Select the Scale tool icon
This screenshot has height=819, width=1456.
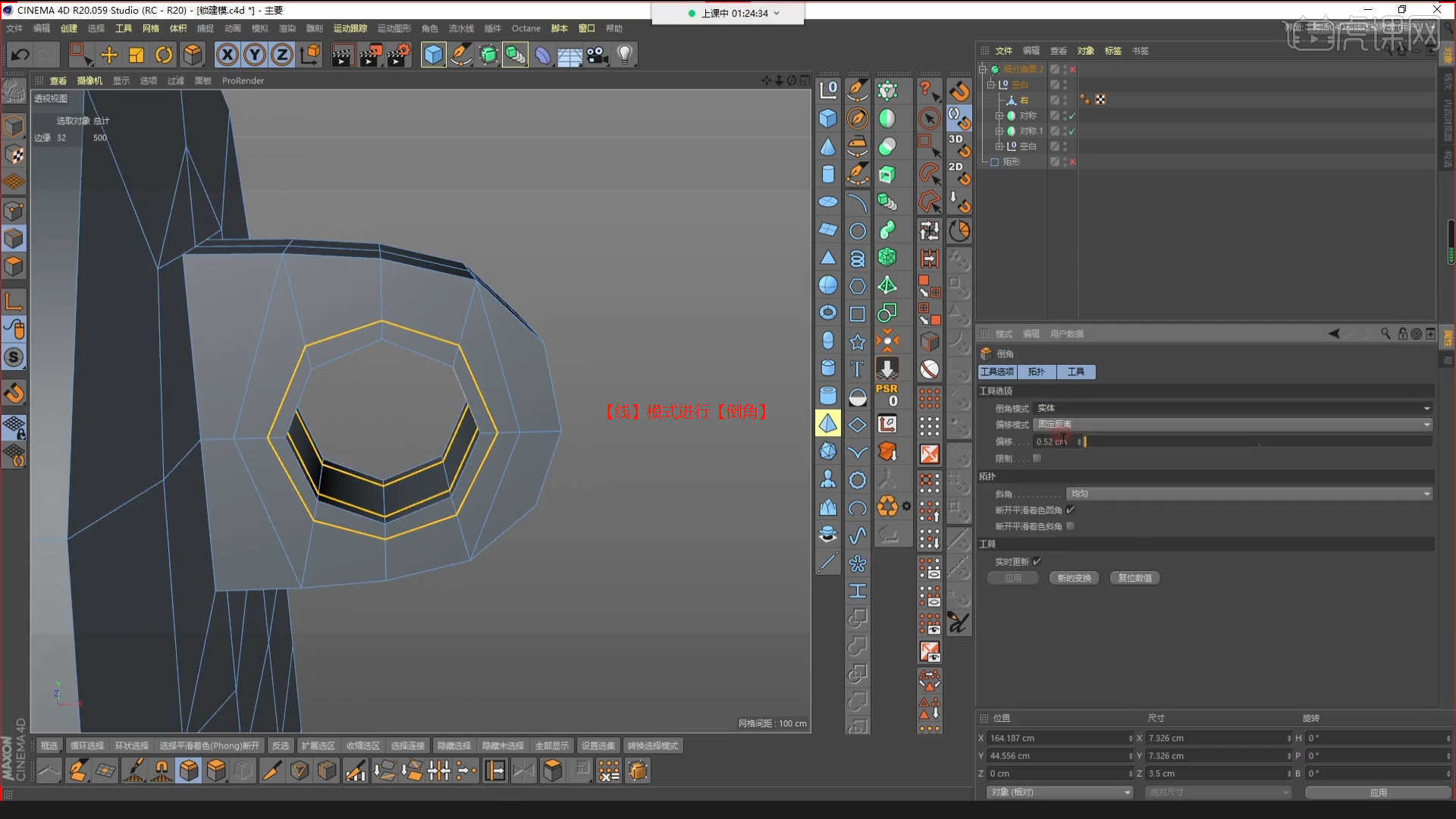click(136, 55)
